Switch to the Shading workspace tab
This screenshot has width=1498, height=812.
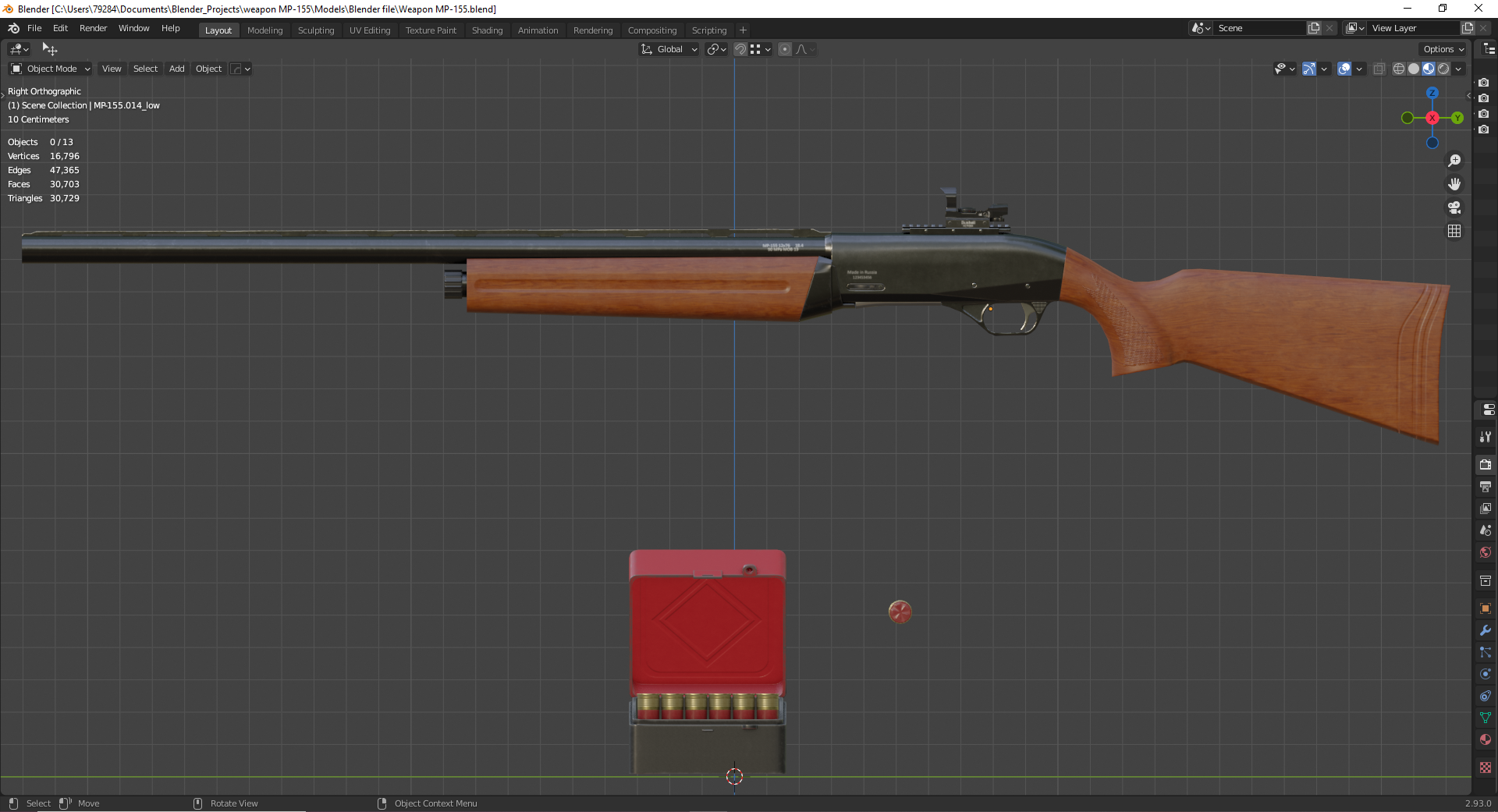(x=487, y=30)
